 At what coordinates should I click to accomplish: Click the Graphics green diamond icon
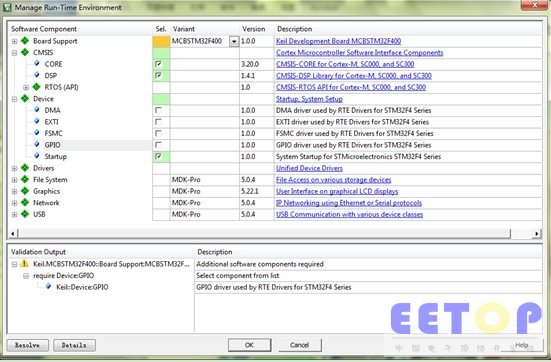pyautogui.click(x=25, y=191)
